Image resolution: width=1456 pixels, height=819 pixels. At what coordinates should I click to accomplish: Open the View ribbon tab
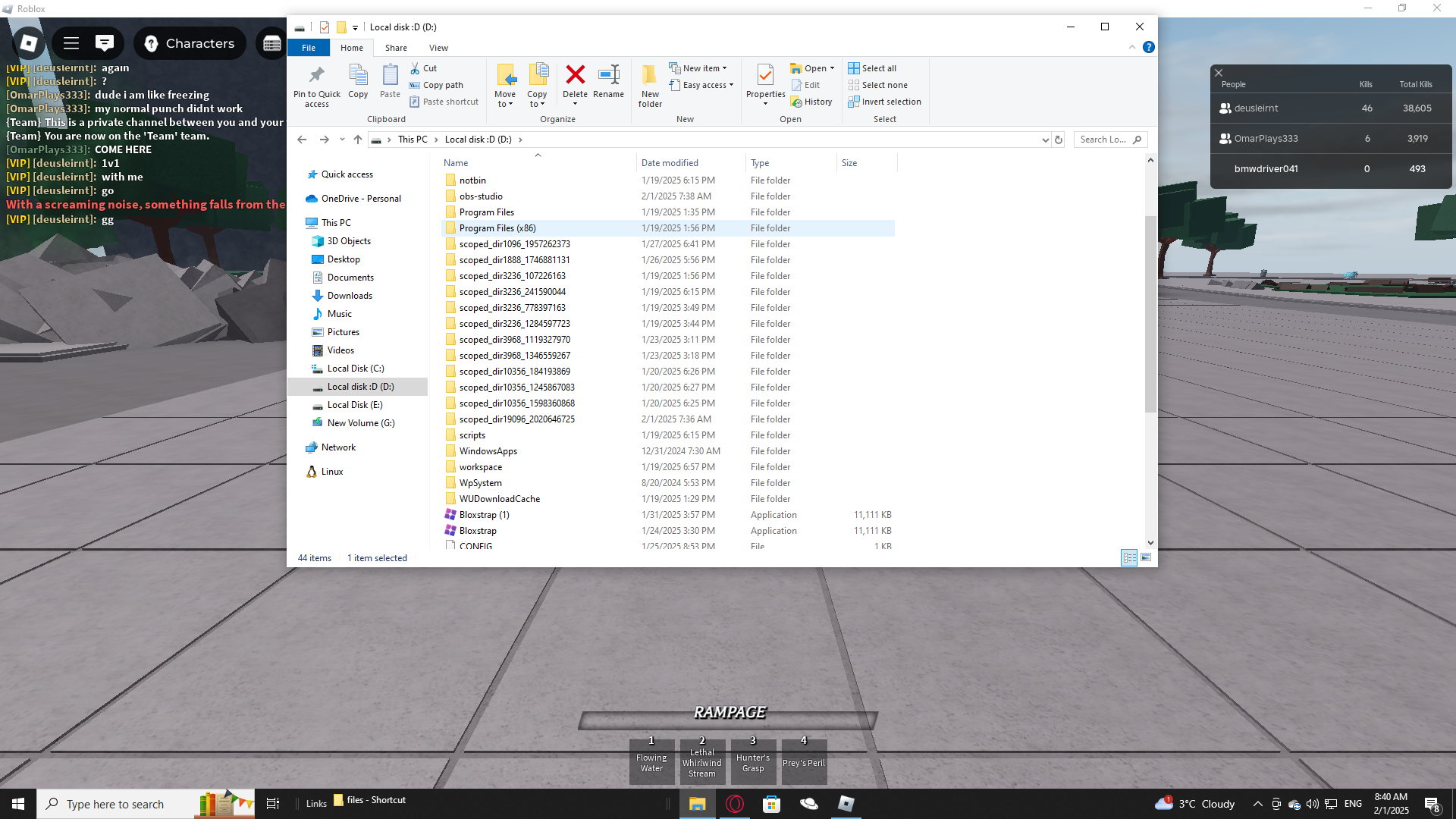[x=438, y=48]
